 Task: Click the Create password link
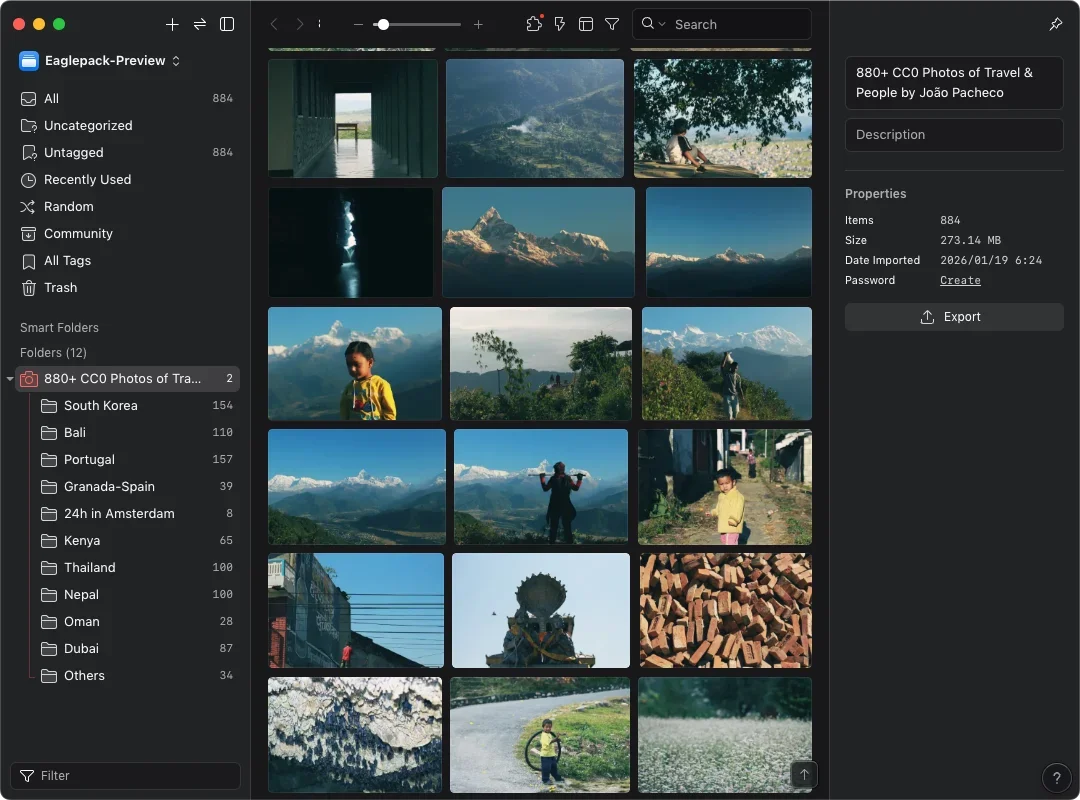click(960, 281)
